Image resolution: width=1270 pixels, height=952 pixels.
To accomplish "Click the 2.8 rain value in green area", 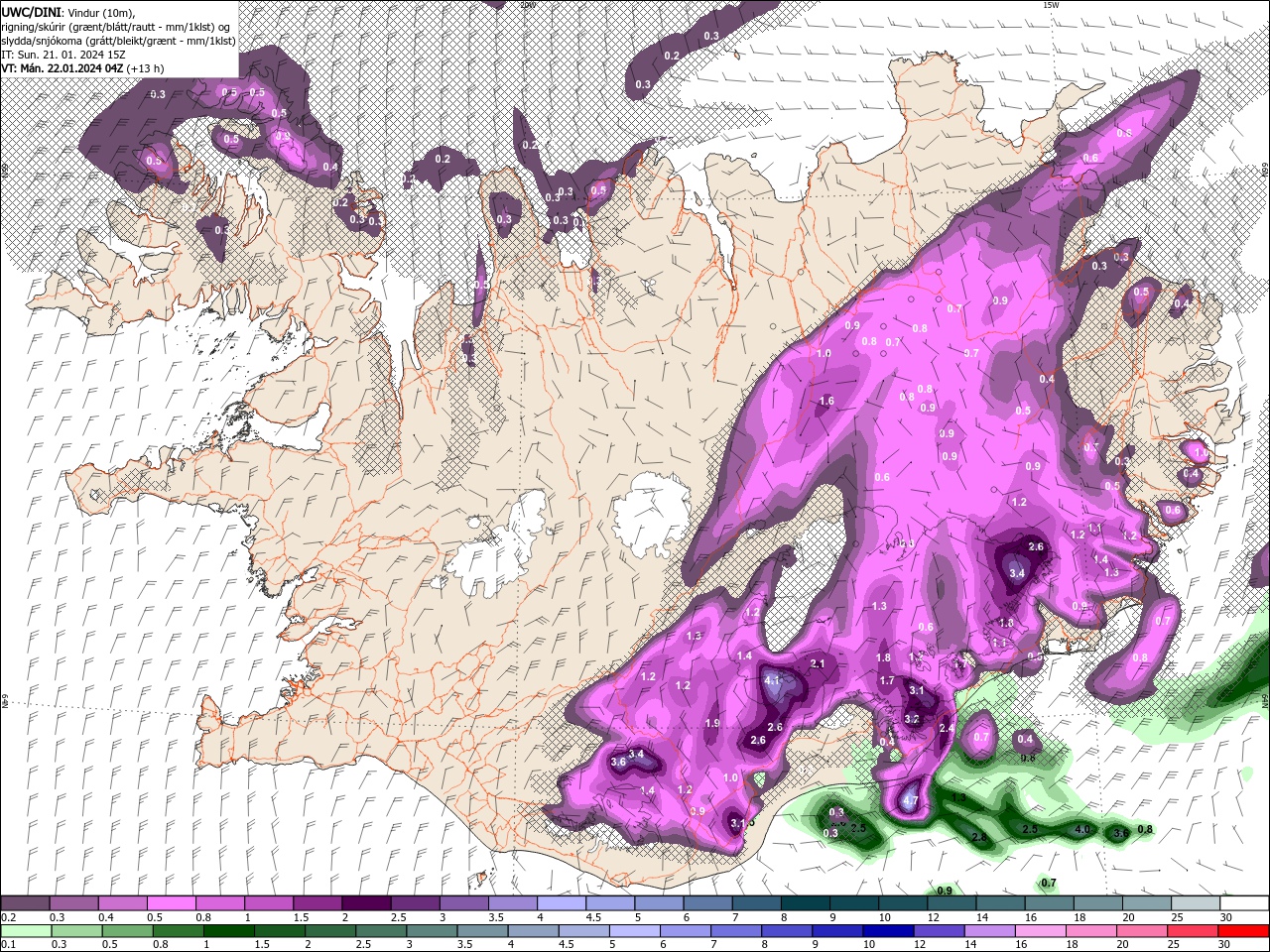I will click(979, 838).
